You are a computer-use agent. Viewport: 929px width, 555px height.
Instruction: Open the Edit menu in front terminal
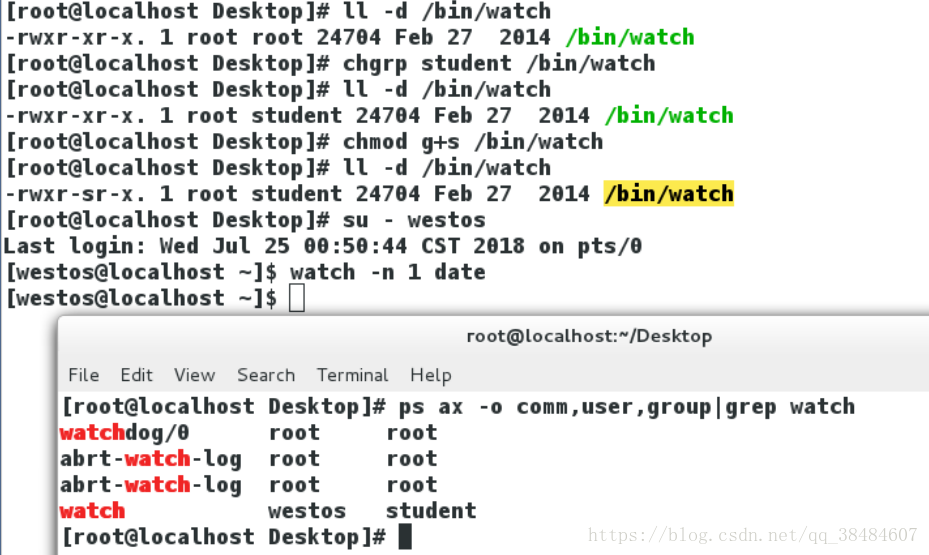(x=136, y=375)
